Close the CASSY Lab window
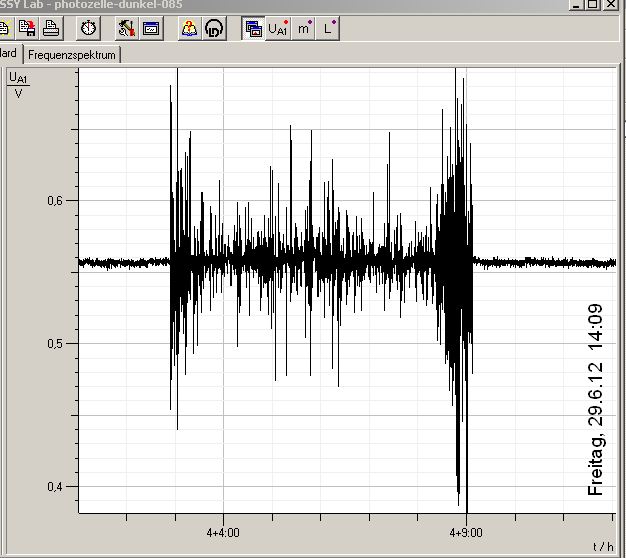This screenshot has width=626, height=558. coord(611,4)
